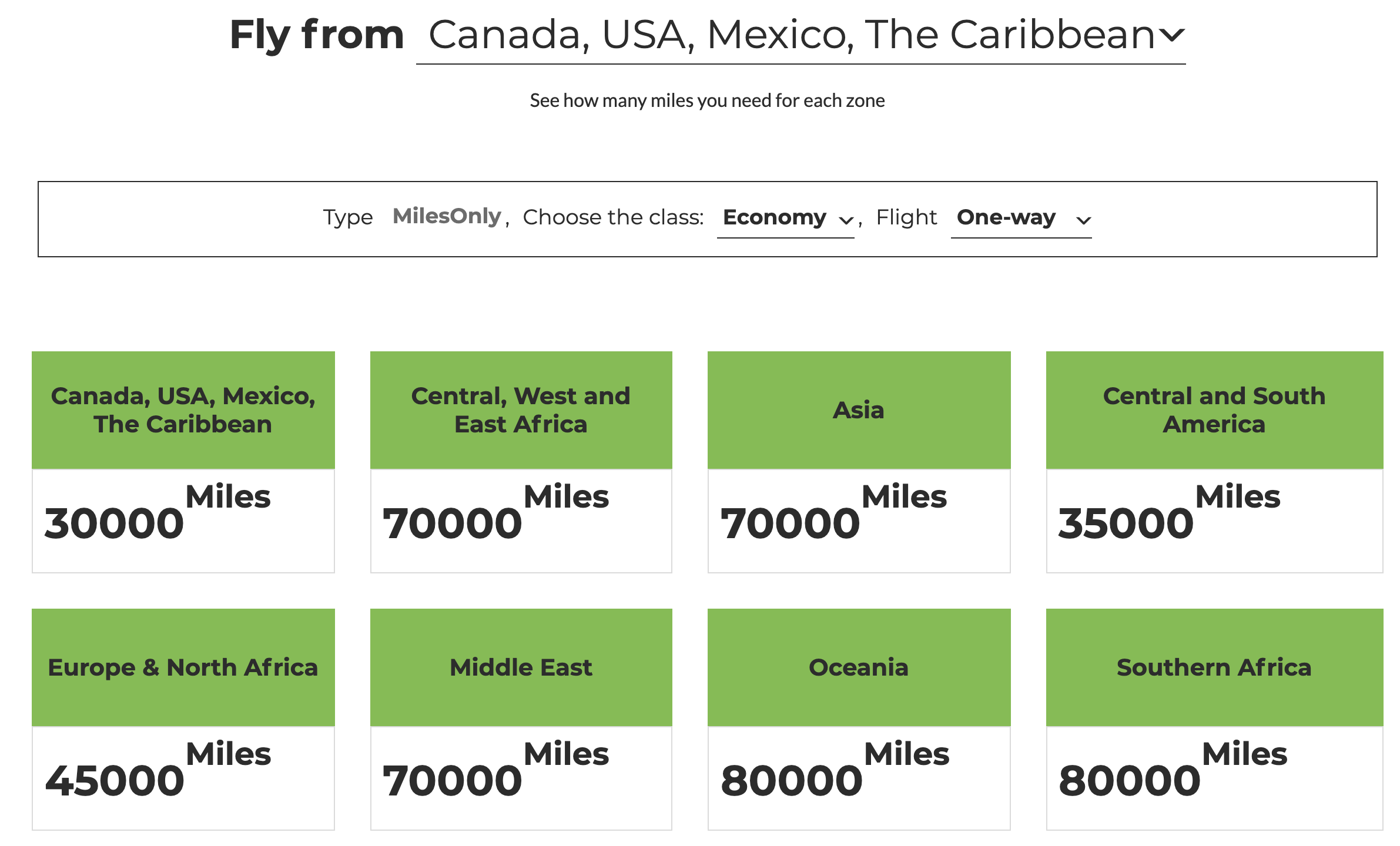Select the Canada, USA, Mexico, The Caribbean card

pyautogui.click(x=183, y=410)
